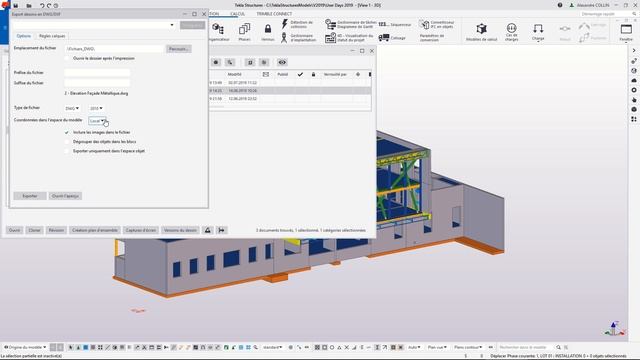Click the pin icon at document list bottom
640x360 pixels.
(x=221, y=230)
